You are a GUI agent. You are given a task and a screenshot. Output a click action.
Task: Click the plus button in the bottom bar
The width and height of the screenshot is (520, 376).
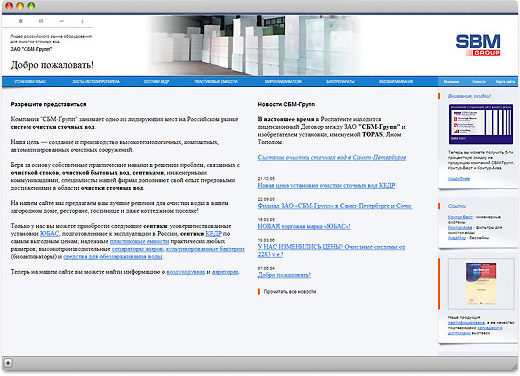tap(8, 363)
